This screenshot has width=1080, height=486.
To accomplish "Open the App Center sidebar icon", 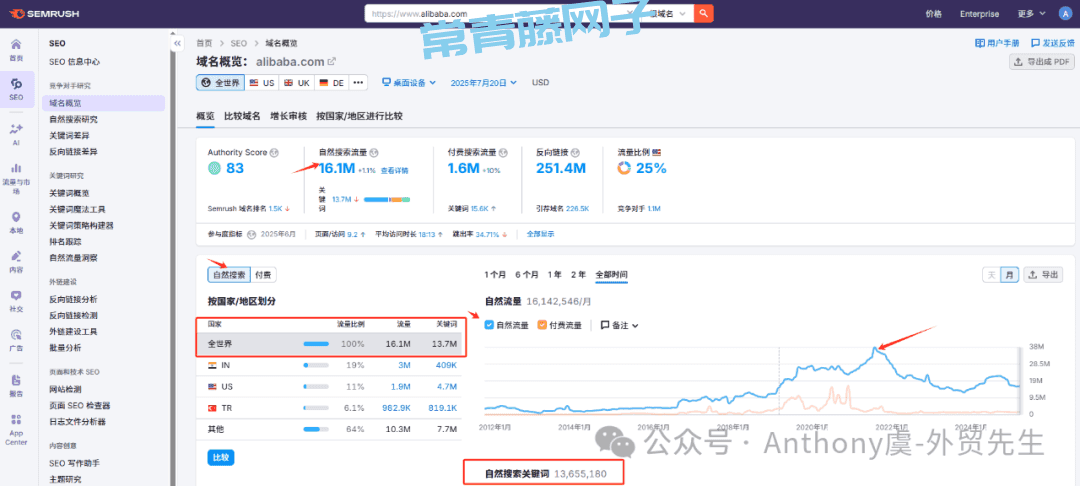I will coord(16,430).
